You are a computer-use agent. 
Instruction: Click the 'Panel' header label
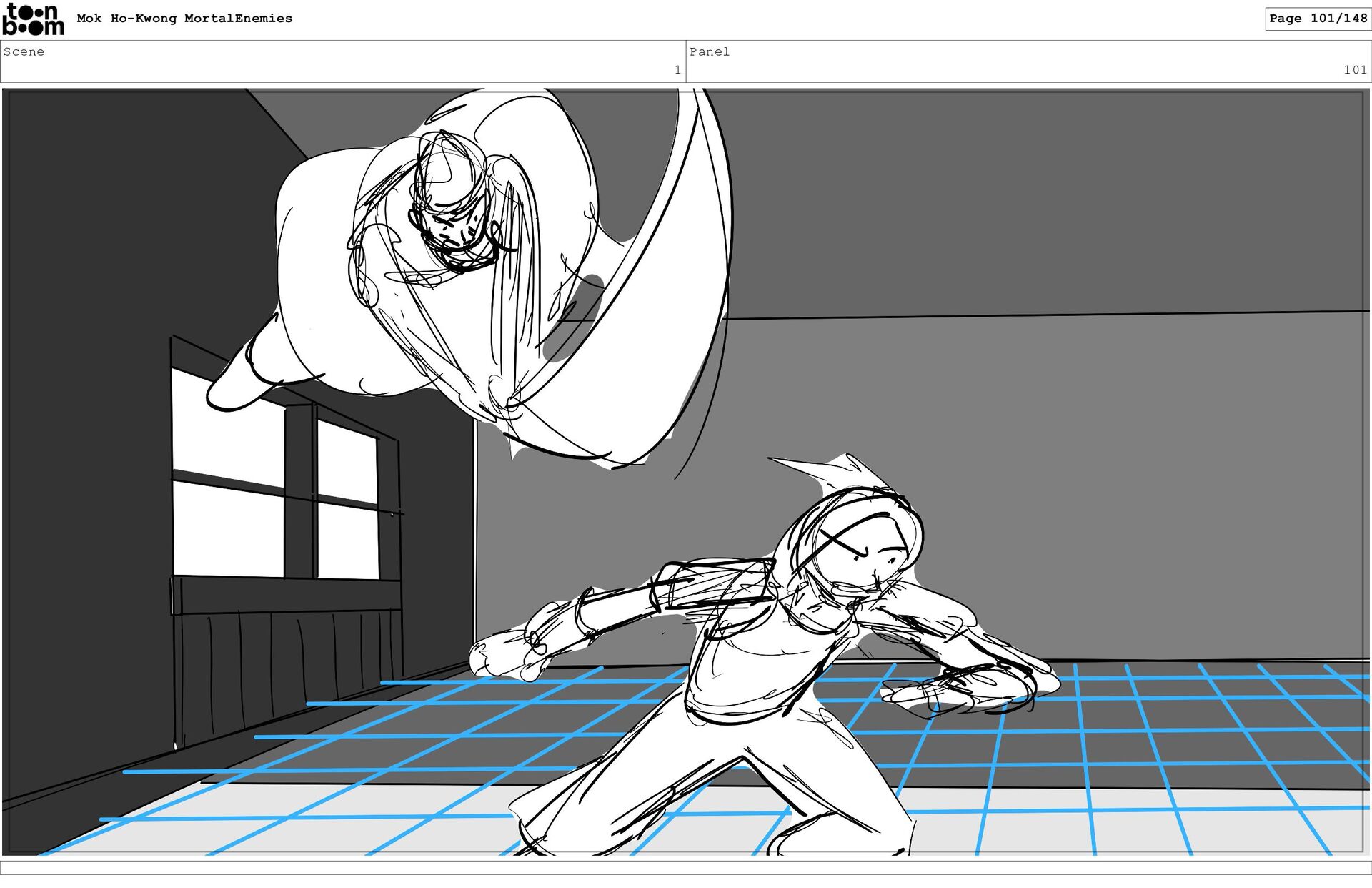point(709,51)
